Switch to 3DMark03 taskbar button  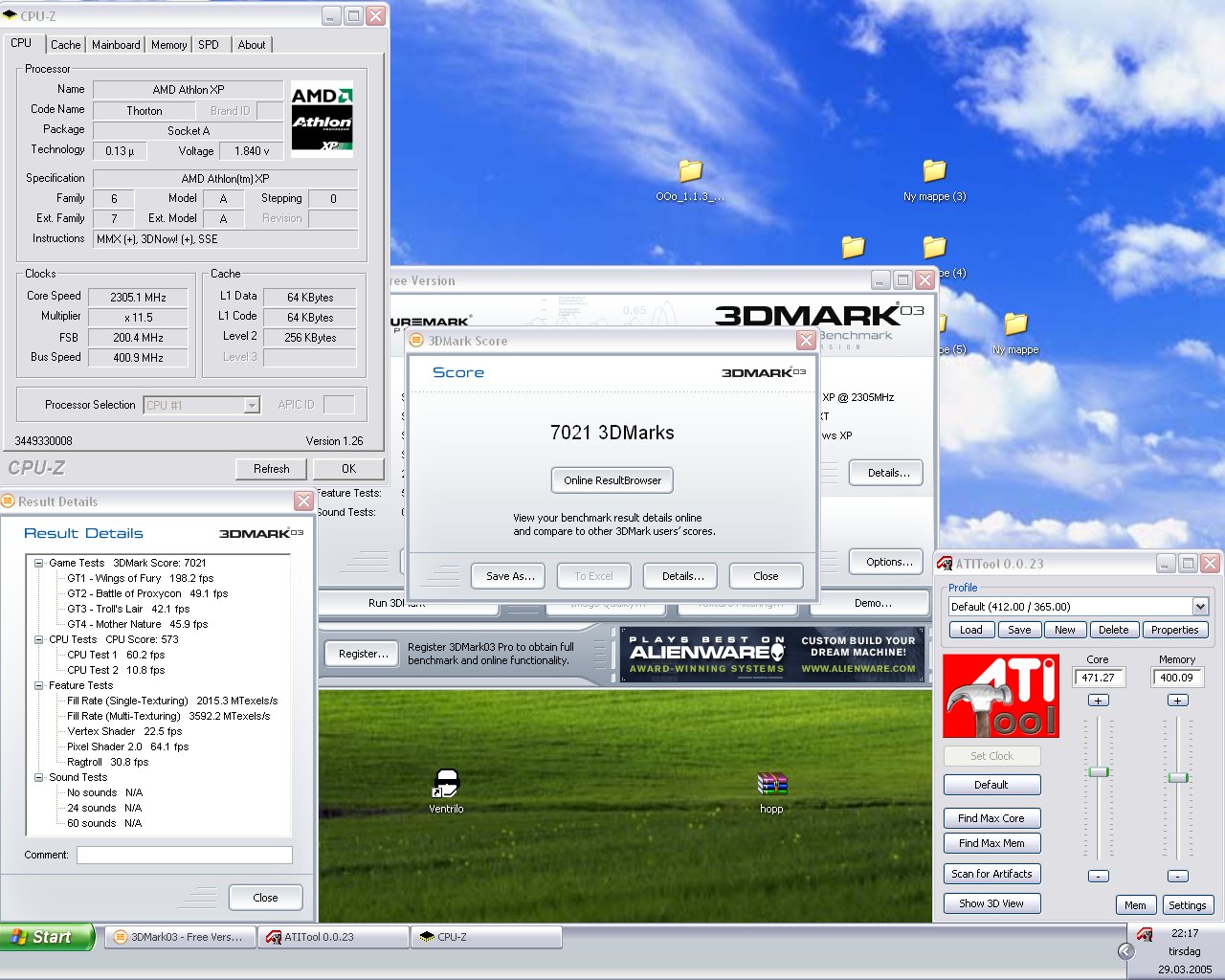click(180, 937)
